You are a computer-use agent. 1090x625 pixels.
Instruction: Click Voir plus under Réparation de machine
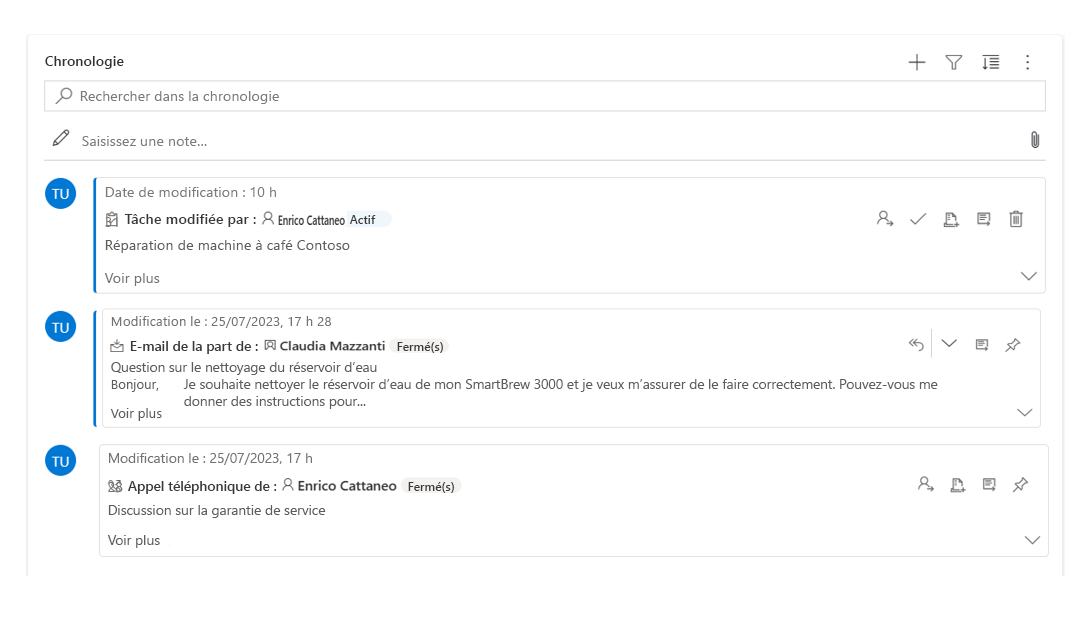point(132,278)
